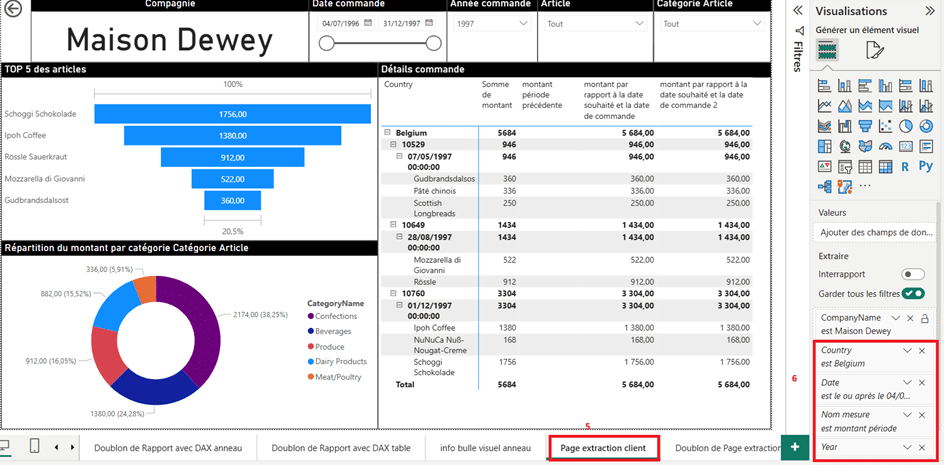Collapse the Belgium row in matrix
944x465 pixels.
(387, 133)
